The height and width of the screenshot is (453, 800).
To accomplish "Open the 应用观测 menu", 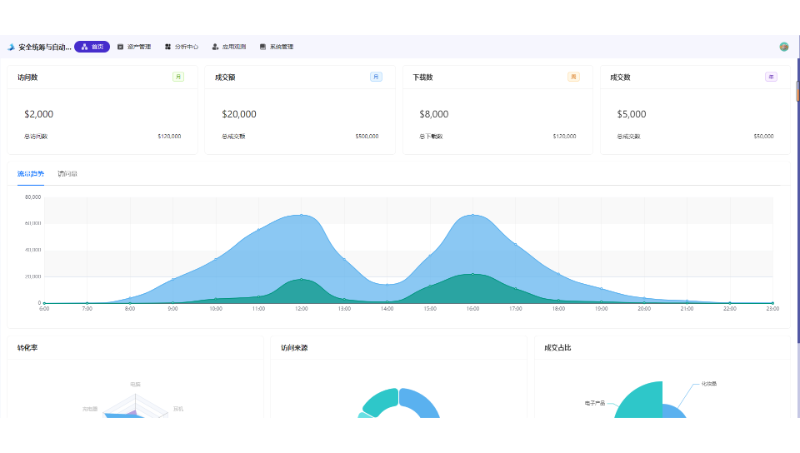I will (x=229, y=47).
